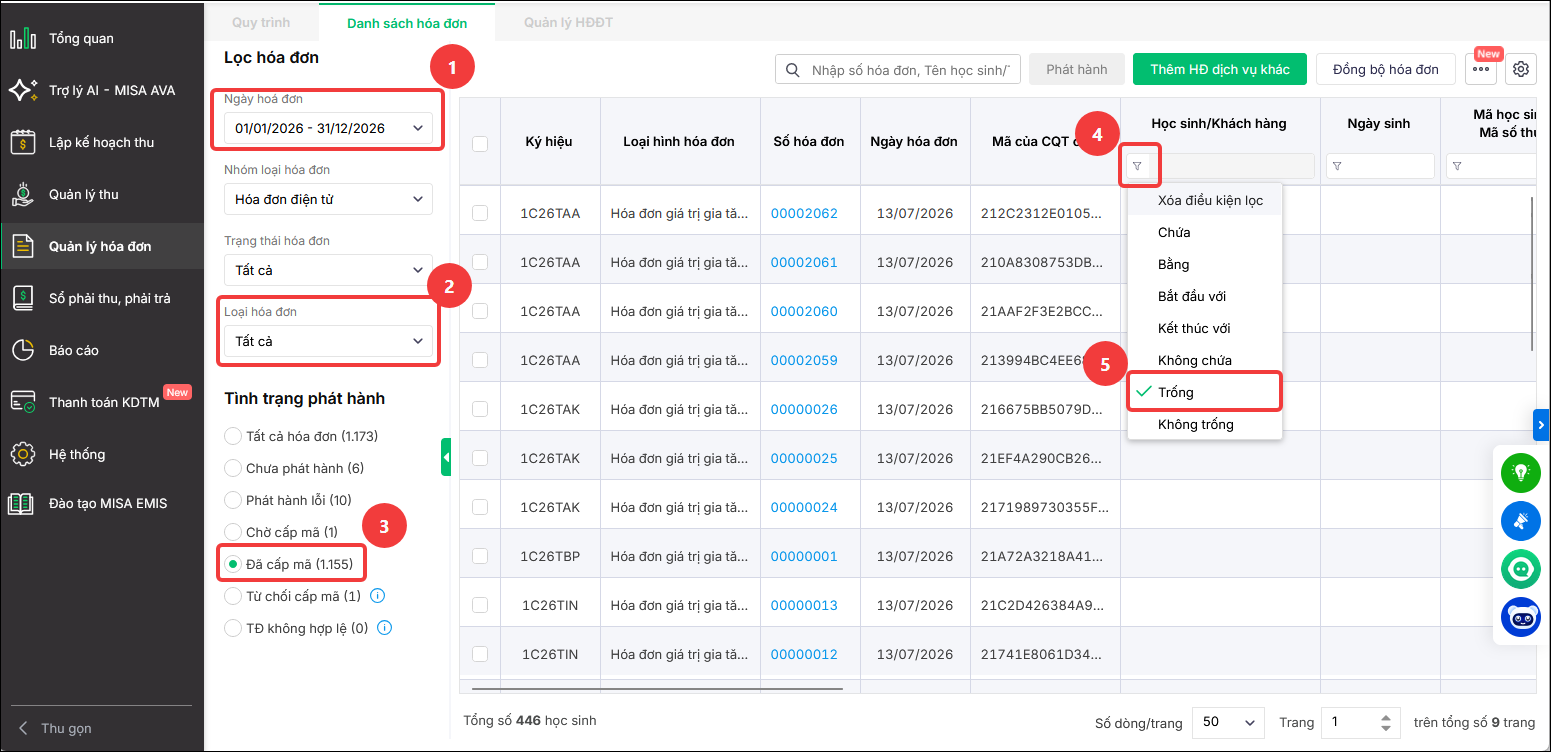Choose Bắt đầu với in filter menu
Screen dimensions: 1551x752
click(1205, 296)
